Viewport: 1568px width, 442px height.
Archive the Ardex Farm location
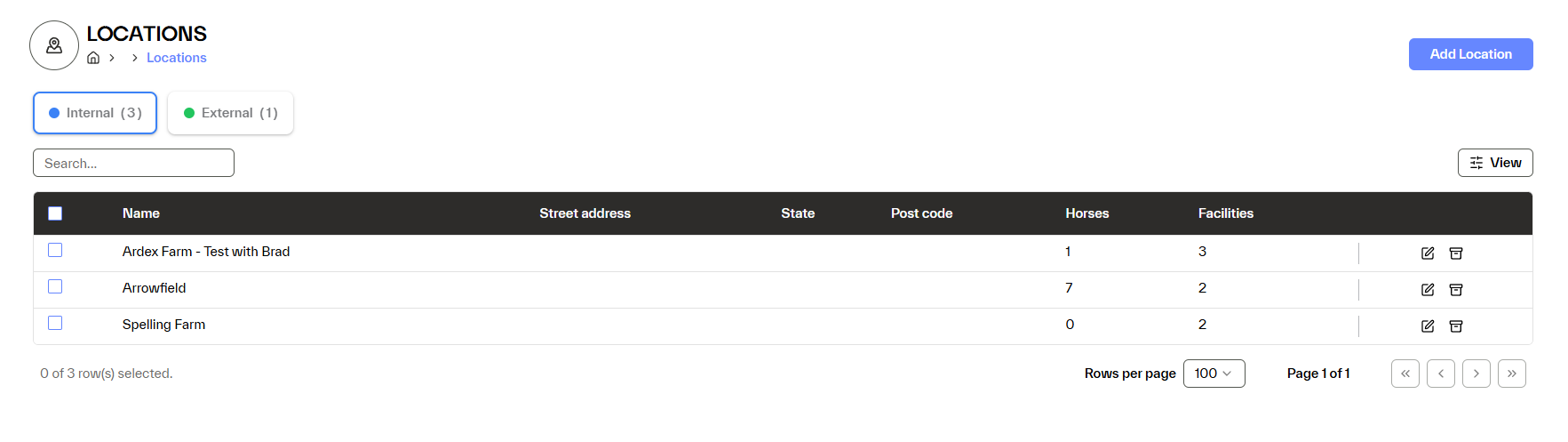1456,253
